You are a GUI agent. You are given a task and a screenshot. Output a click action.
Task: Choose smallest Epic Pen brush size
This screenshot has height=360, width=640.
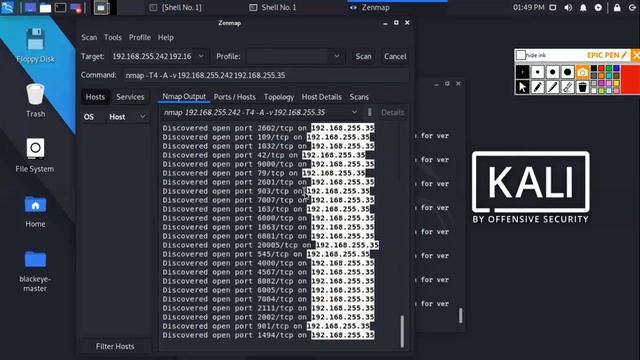click(522, 72)
